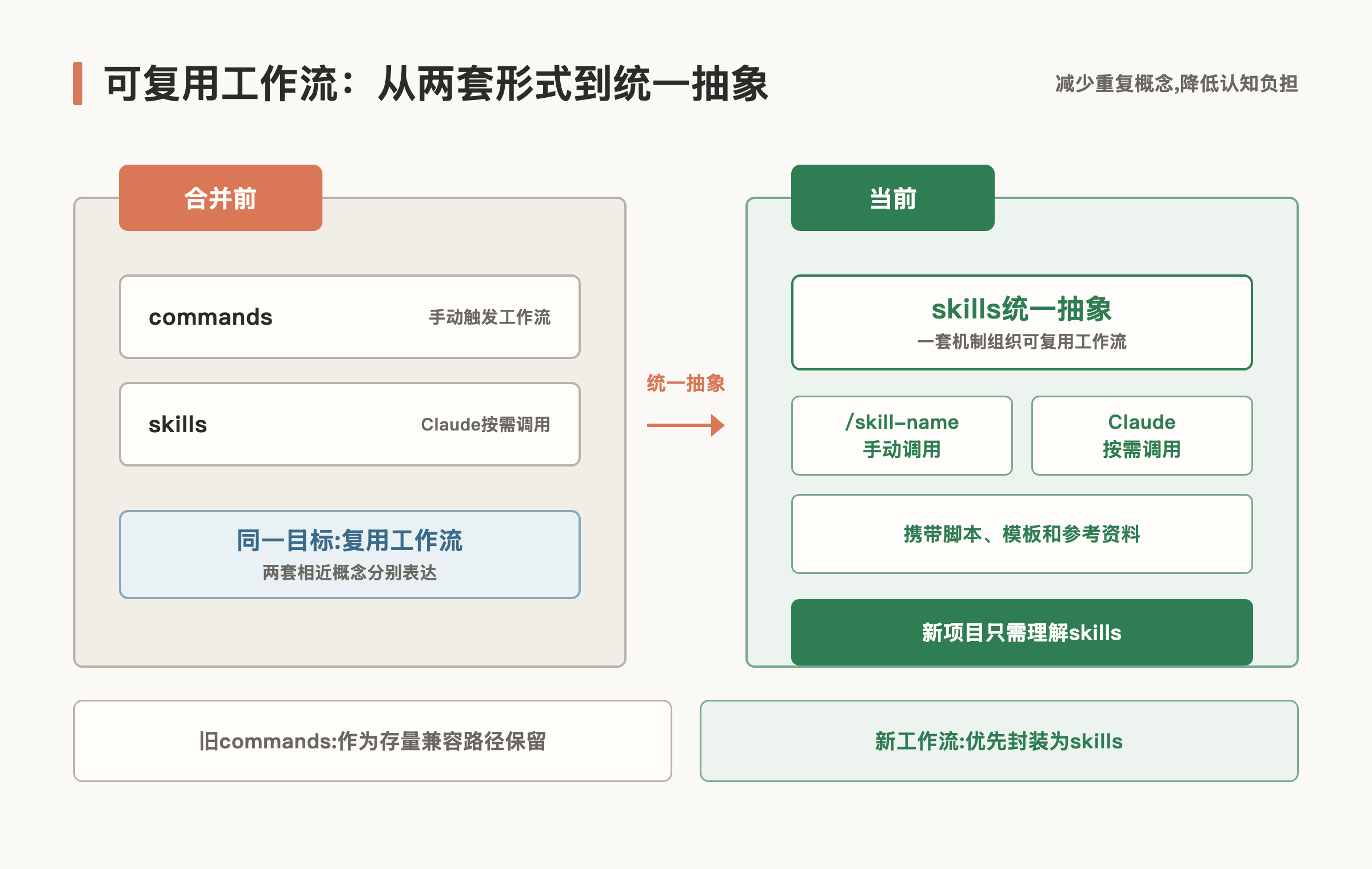The height and width of the screenshot is (869, 1372).
Task: Click the 旧commands:作为存量兼容路径保留 box
Action: (x=373, y=741)
